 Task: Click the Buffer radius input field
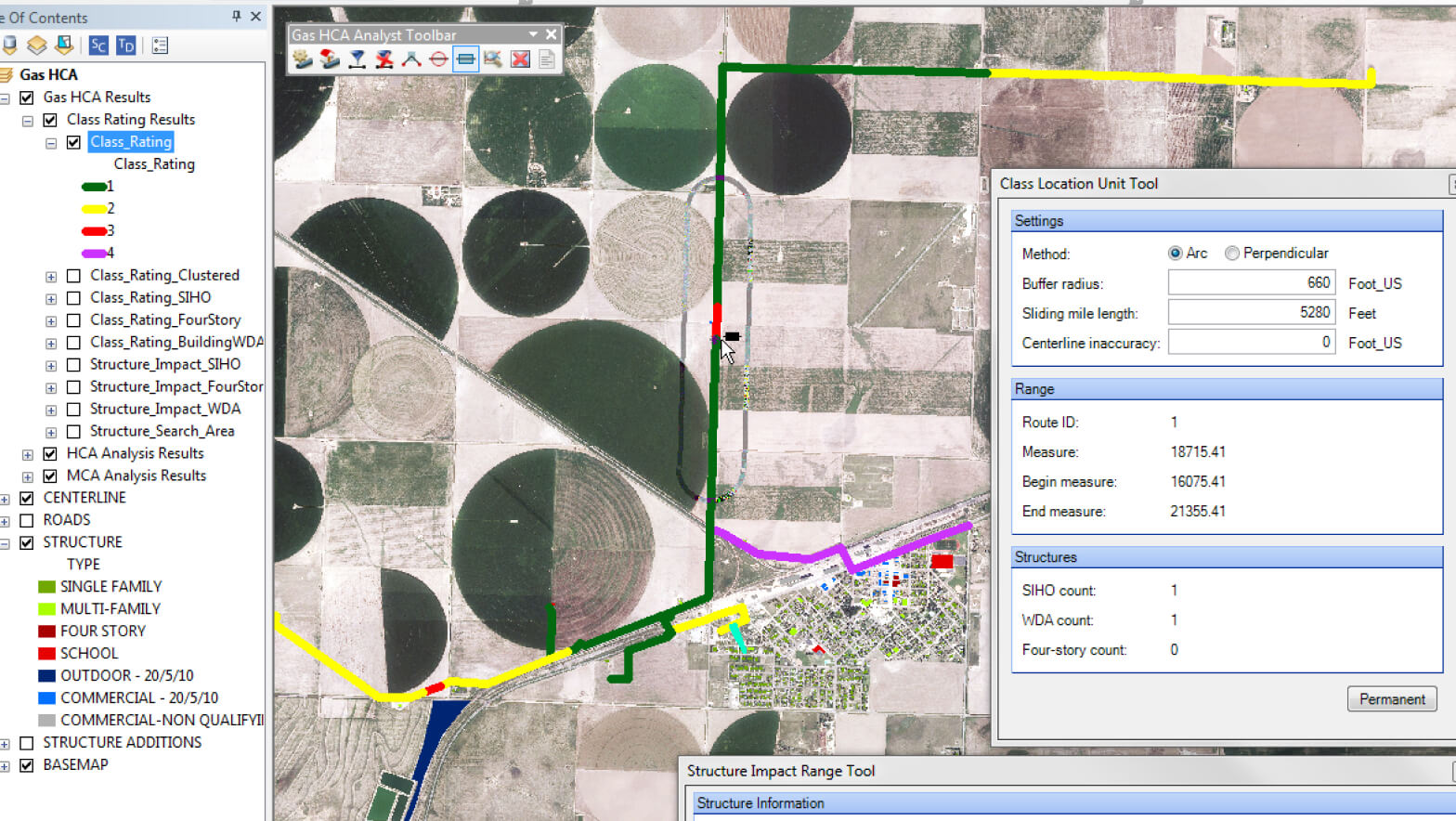[x=1251, y=283]
